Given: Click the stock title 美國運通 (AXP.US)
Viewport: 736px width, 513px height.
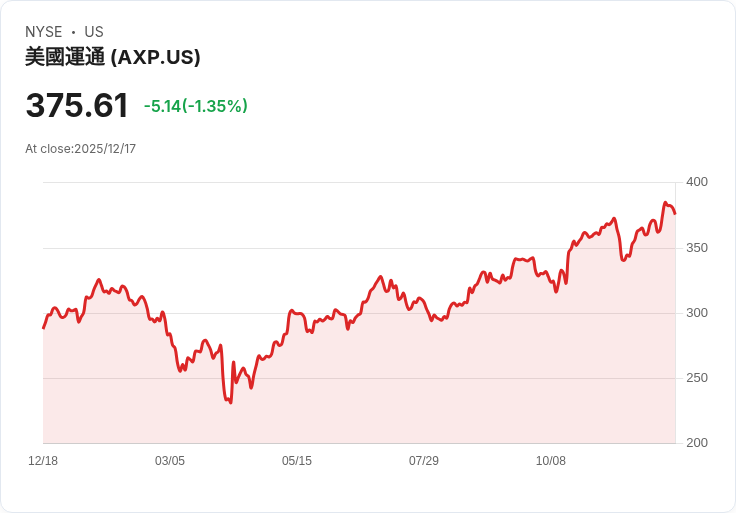Looking at the screenshot, I should [113, 57].
